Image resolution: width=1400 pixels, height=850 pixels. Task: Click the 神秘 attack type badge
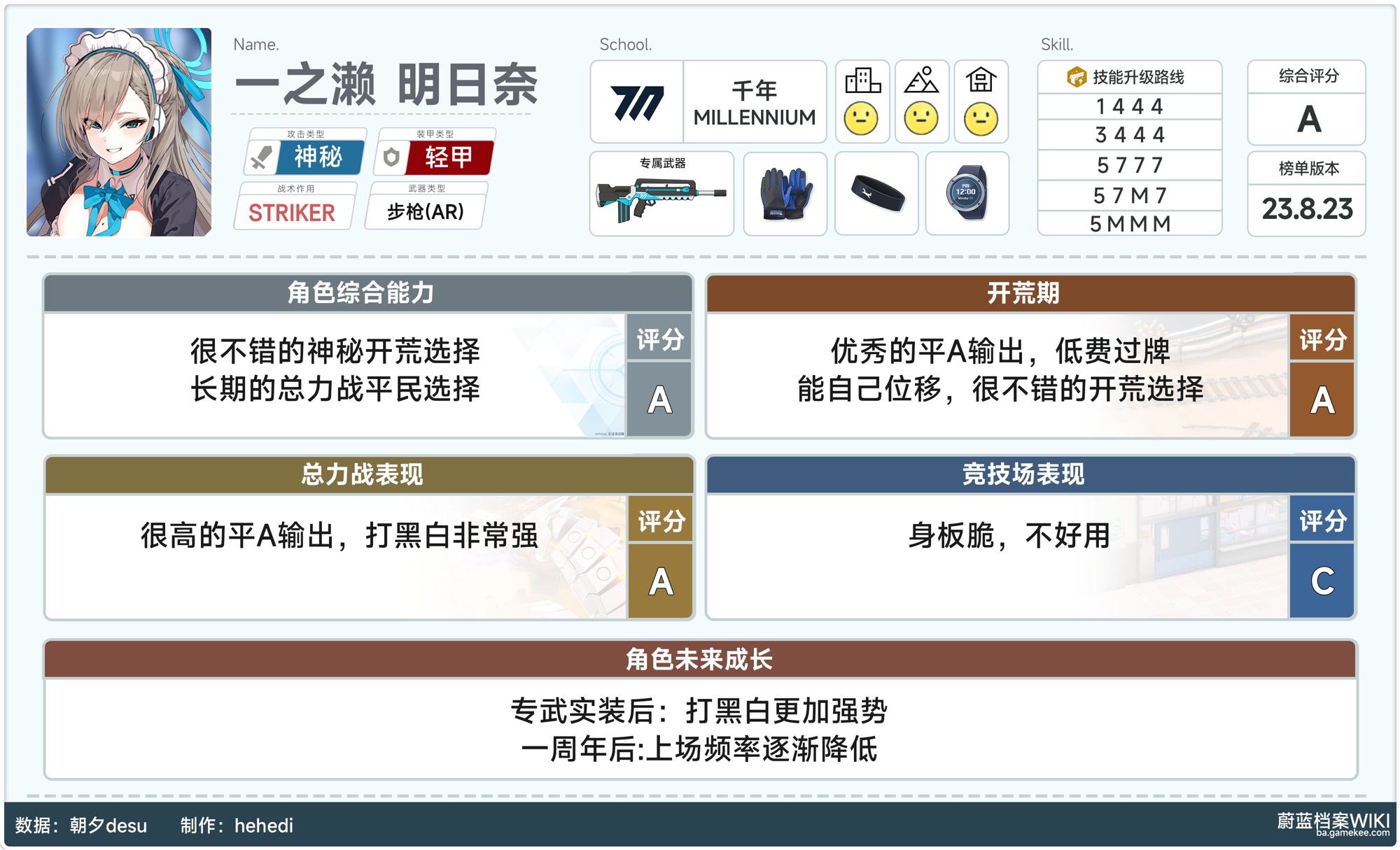(318, 157)
